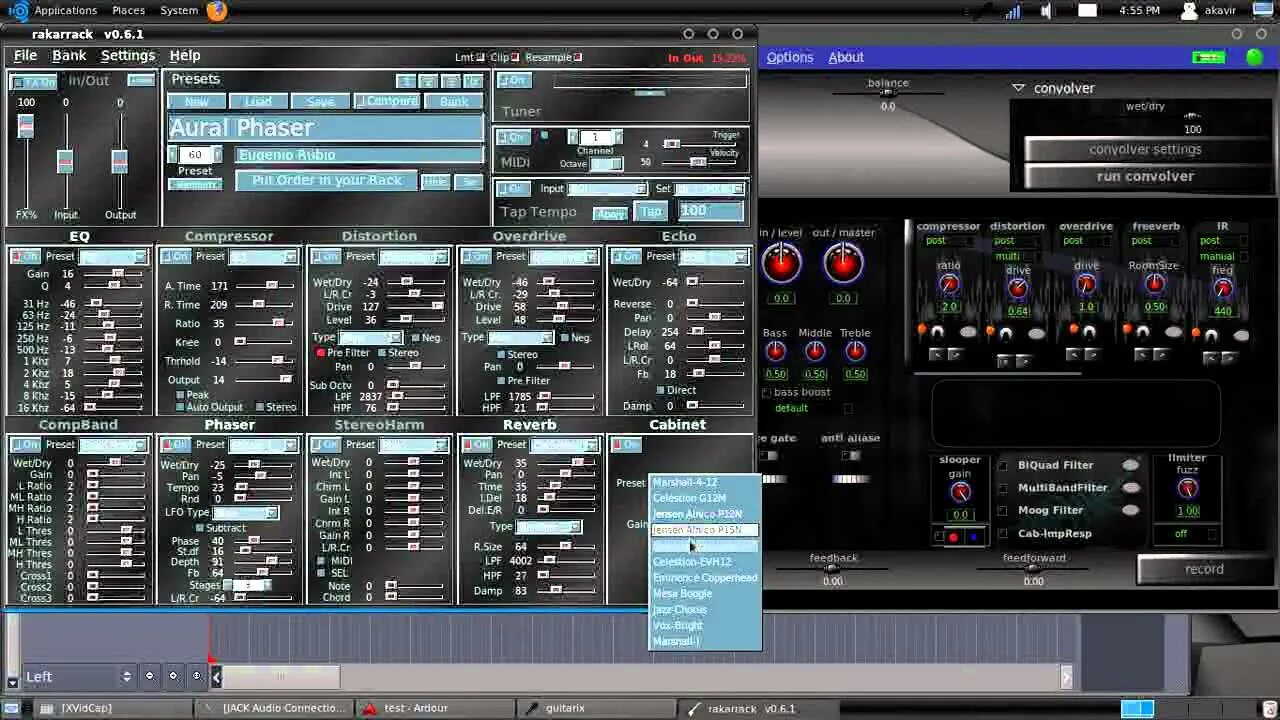This screenshot has height=720, width=1280.
Task: Open the EQ Preset dropdown
Action: [113, 257]
